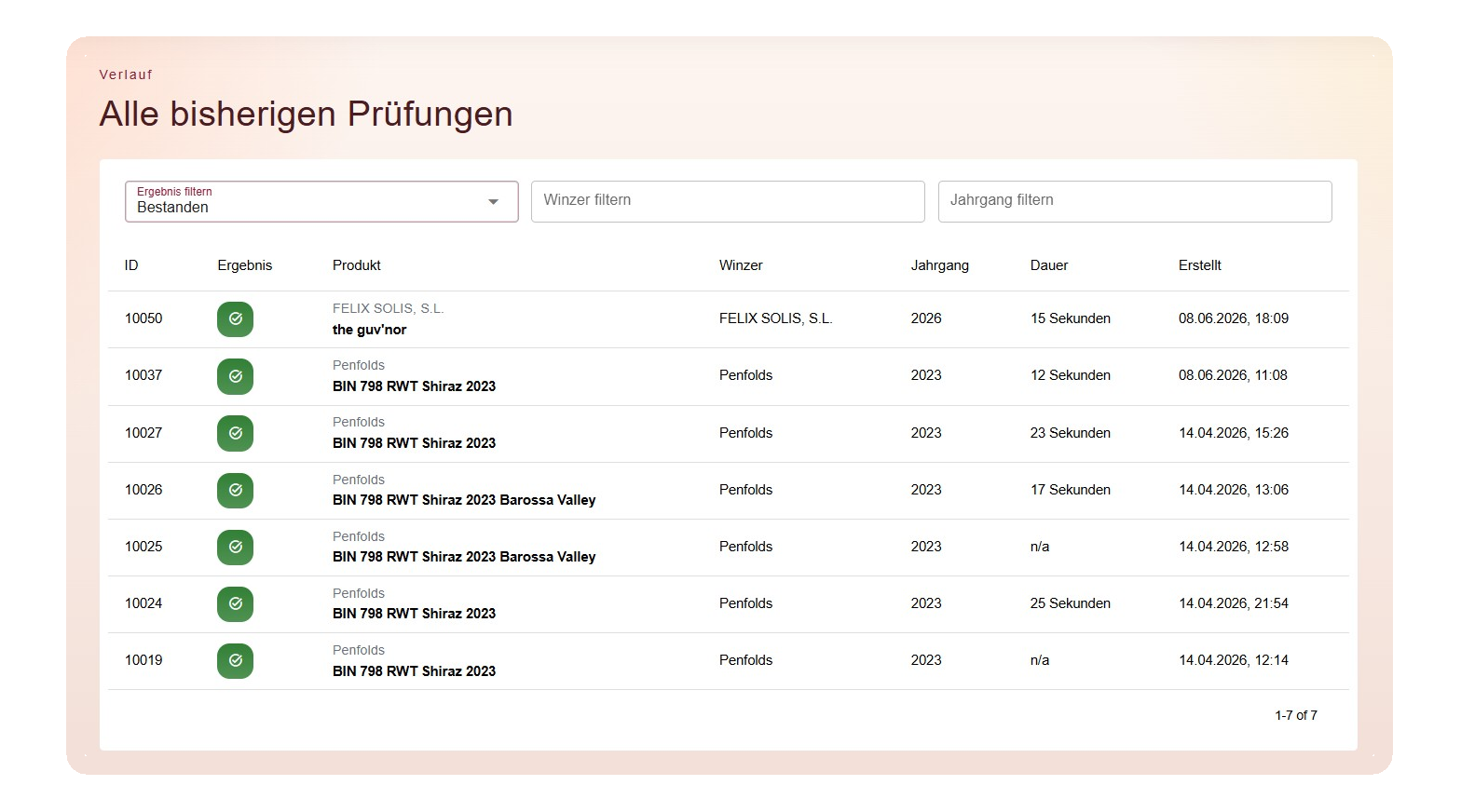The height and width of the screenshot is (812, 1461).
Task: Click grey Penfolds label in row 10026 product
Action: (x=359, y=480)
